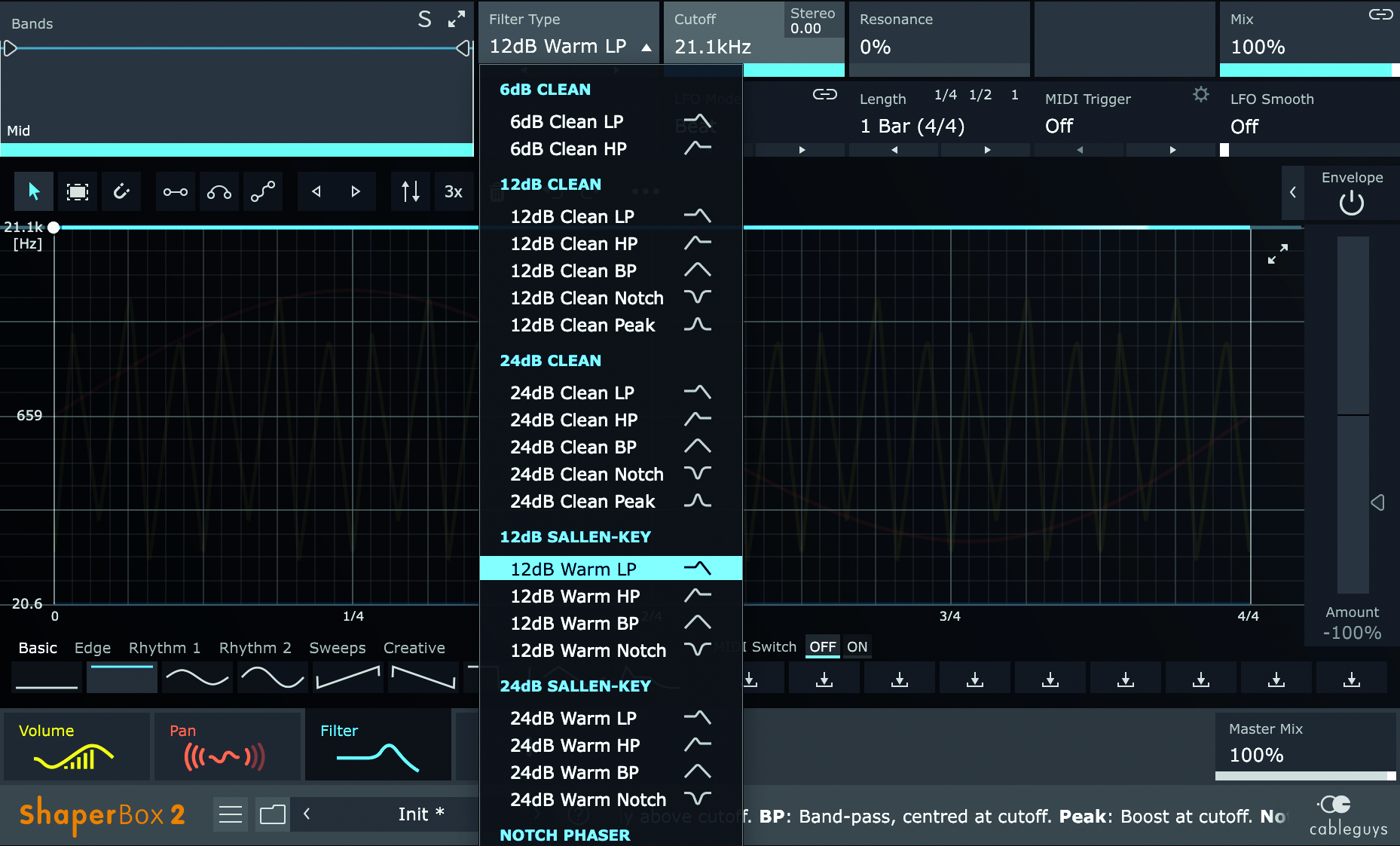Choose 24dB Warm Notch from list

point(611,799)
